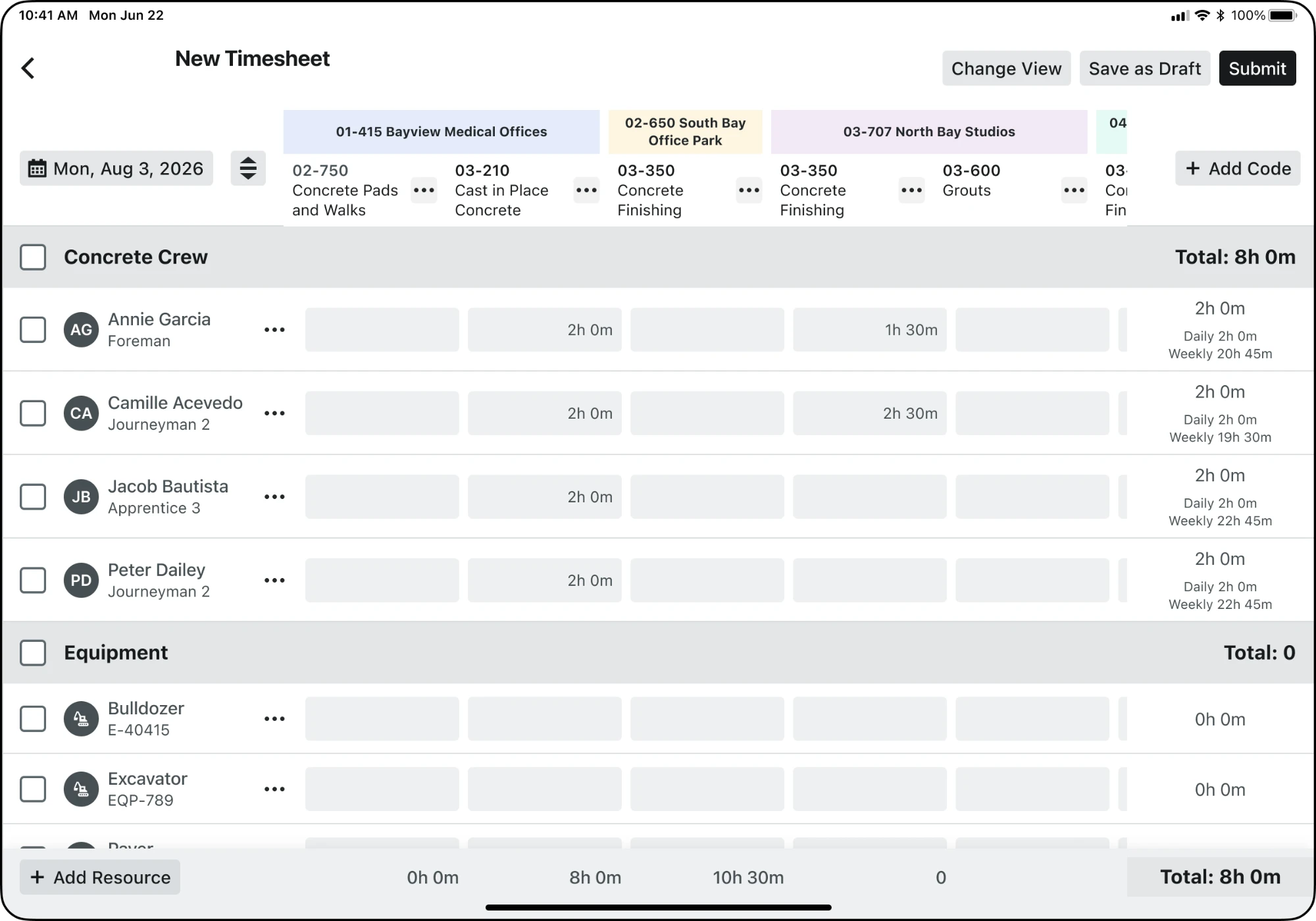Edit Camille Acevedo's 2h 30m entry
Image resolution: width=1316 pixels, height=921 pixels.
(x=870, y=413)
